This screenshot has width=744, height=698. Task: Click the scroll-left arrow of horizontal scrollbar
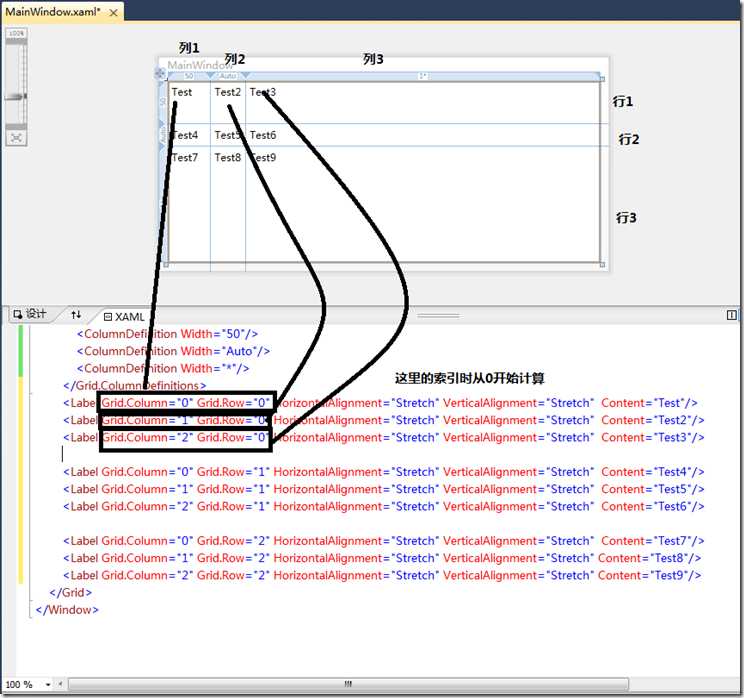(60, 684)
